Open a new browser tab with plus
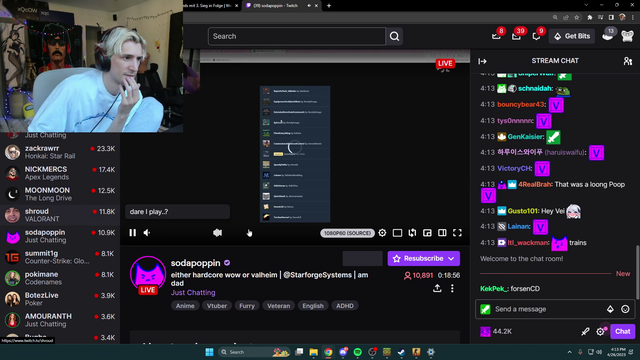Image resolution: width=640 pixels, height=360 pixels. (329, 6)
